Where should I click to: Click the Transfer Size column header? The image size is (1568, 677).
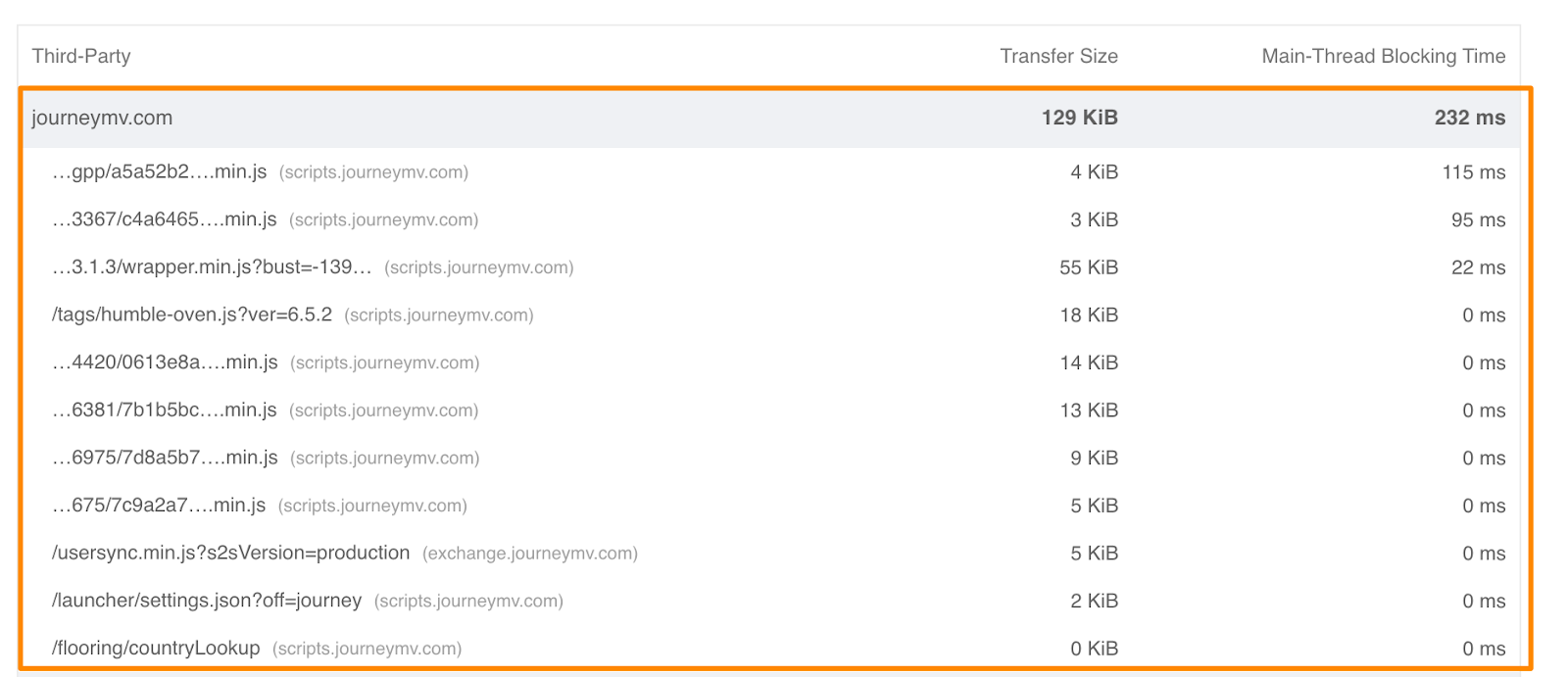1058,56
